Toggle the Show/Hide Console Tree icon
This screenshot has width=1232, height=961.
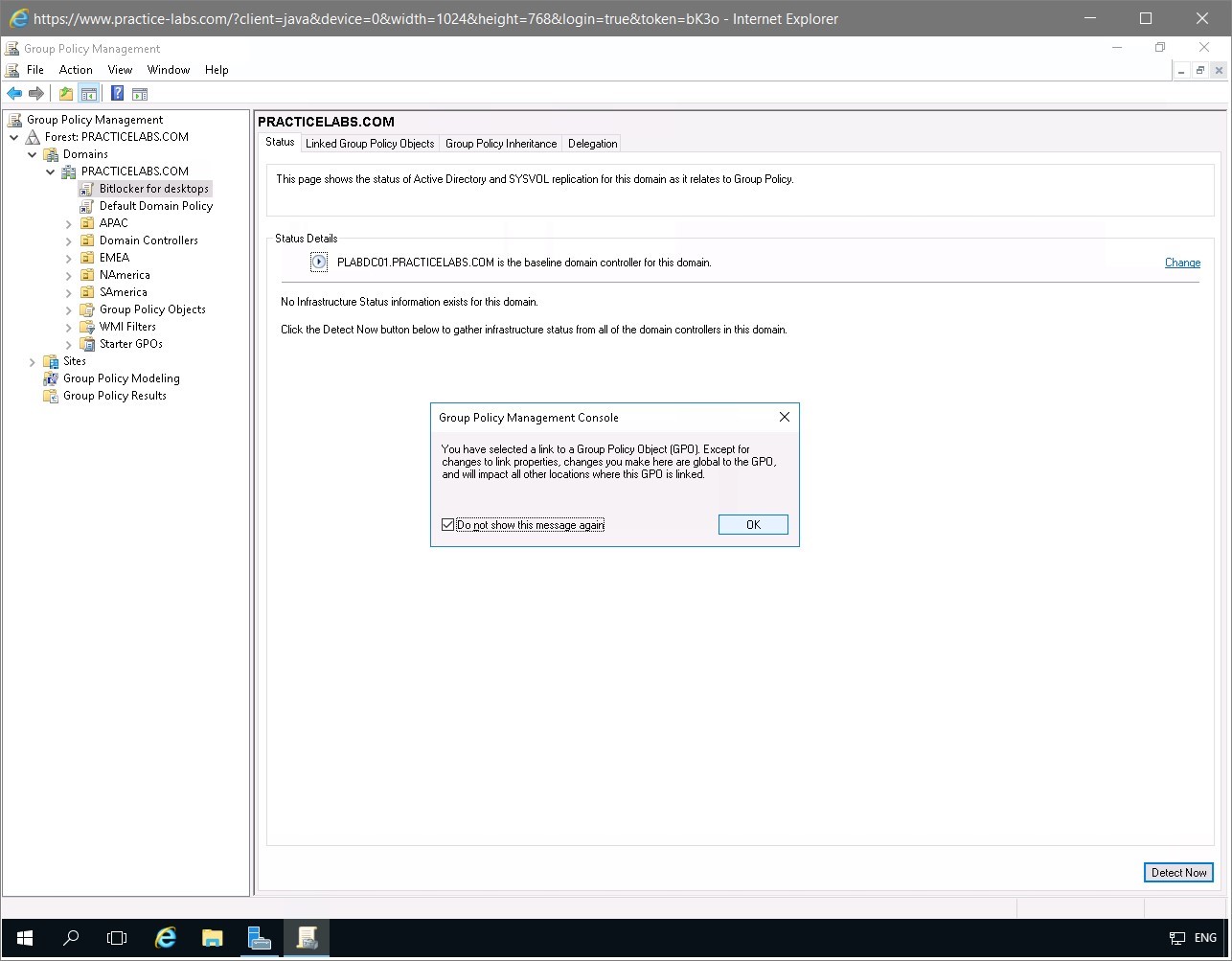88,93
